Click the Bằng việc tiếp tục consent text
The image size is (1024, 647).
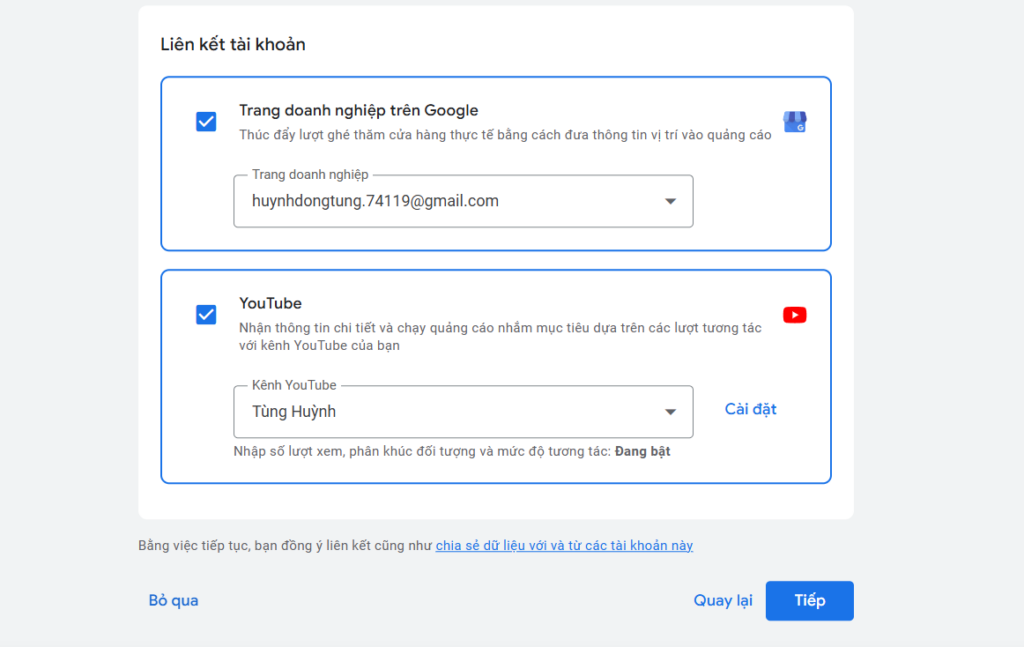click(285, 546)
